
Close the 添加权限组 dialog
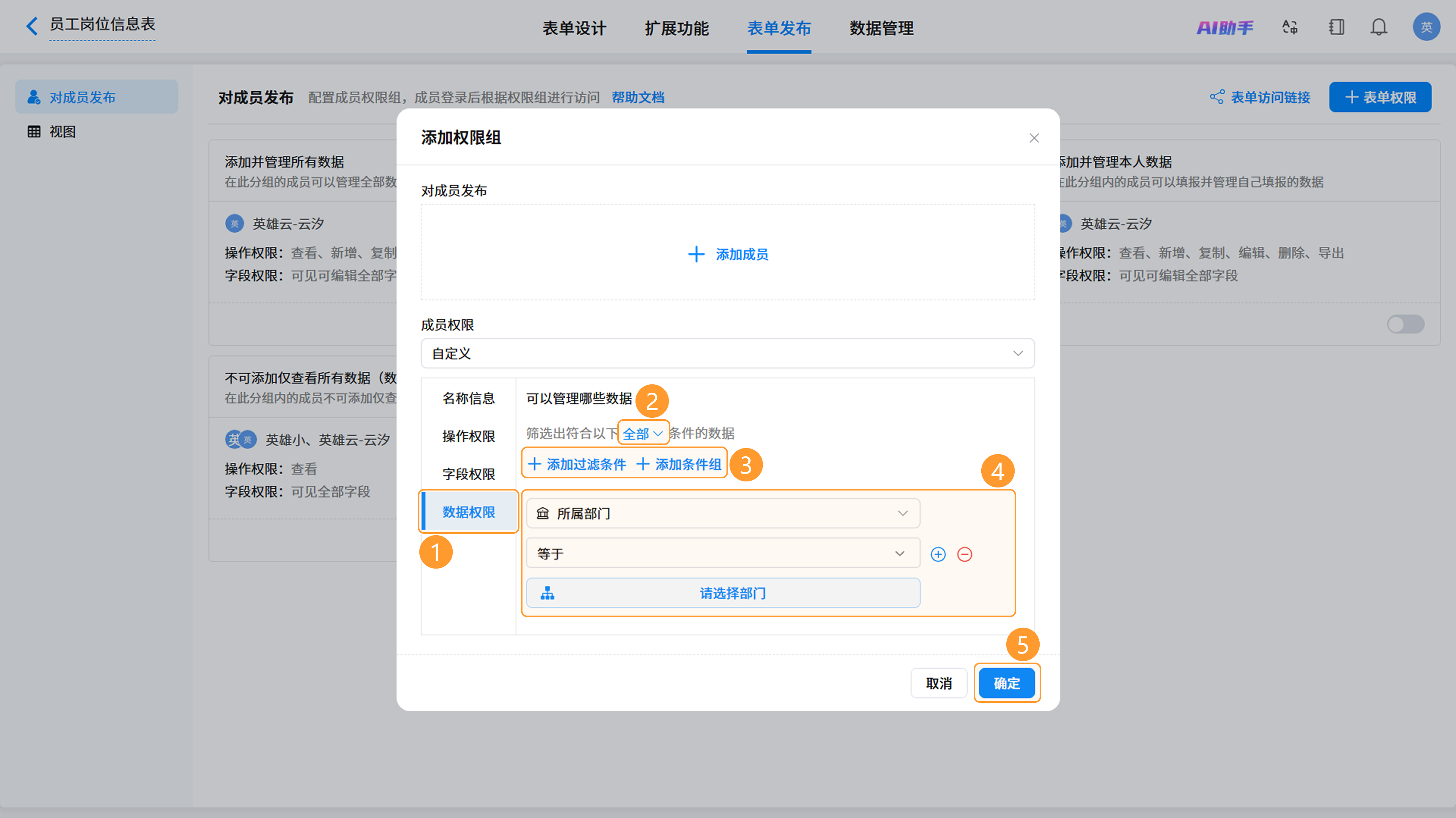(x=1034, y=138)
